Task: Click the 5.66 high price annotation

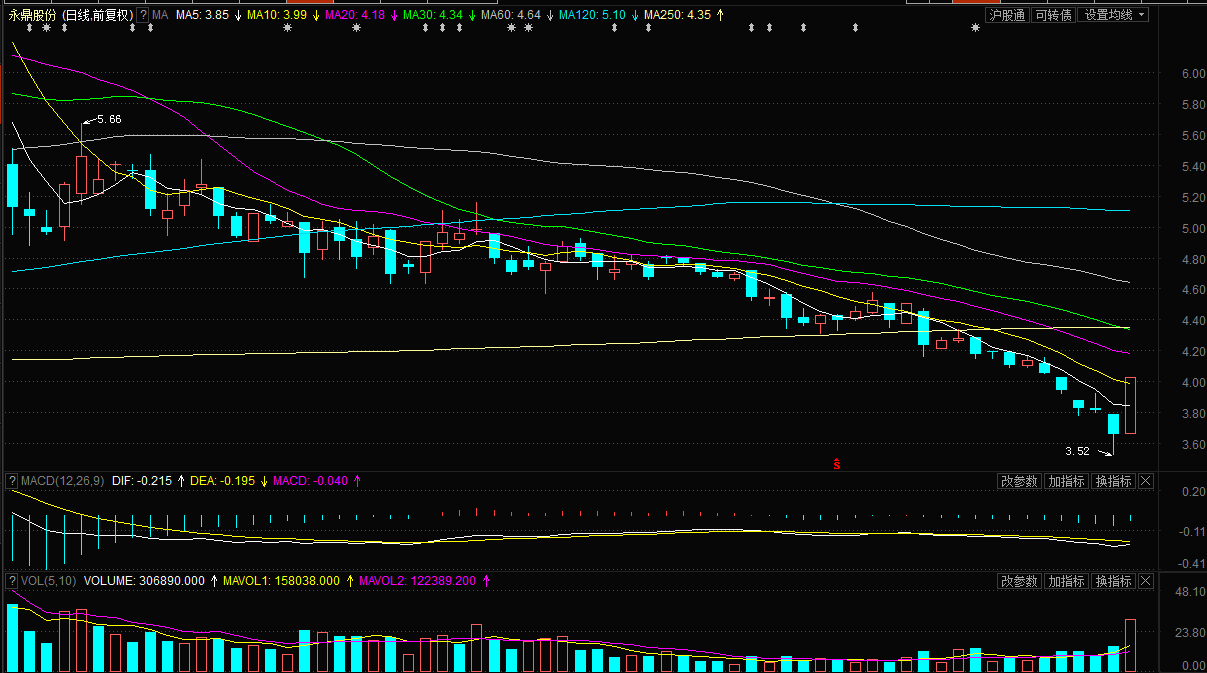Action: pos(108,120)
